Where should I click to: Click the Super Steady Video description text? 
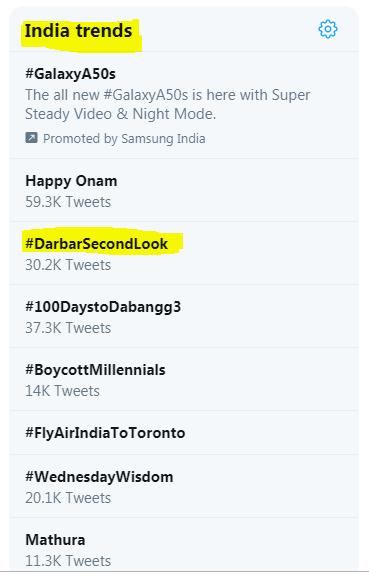(x=168, y=105)
